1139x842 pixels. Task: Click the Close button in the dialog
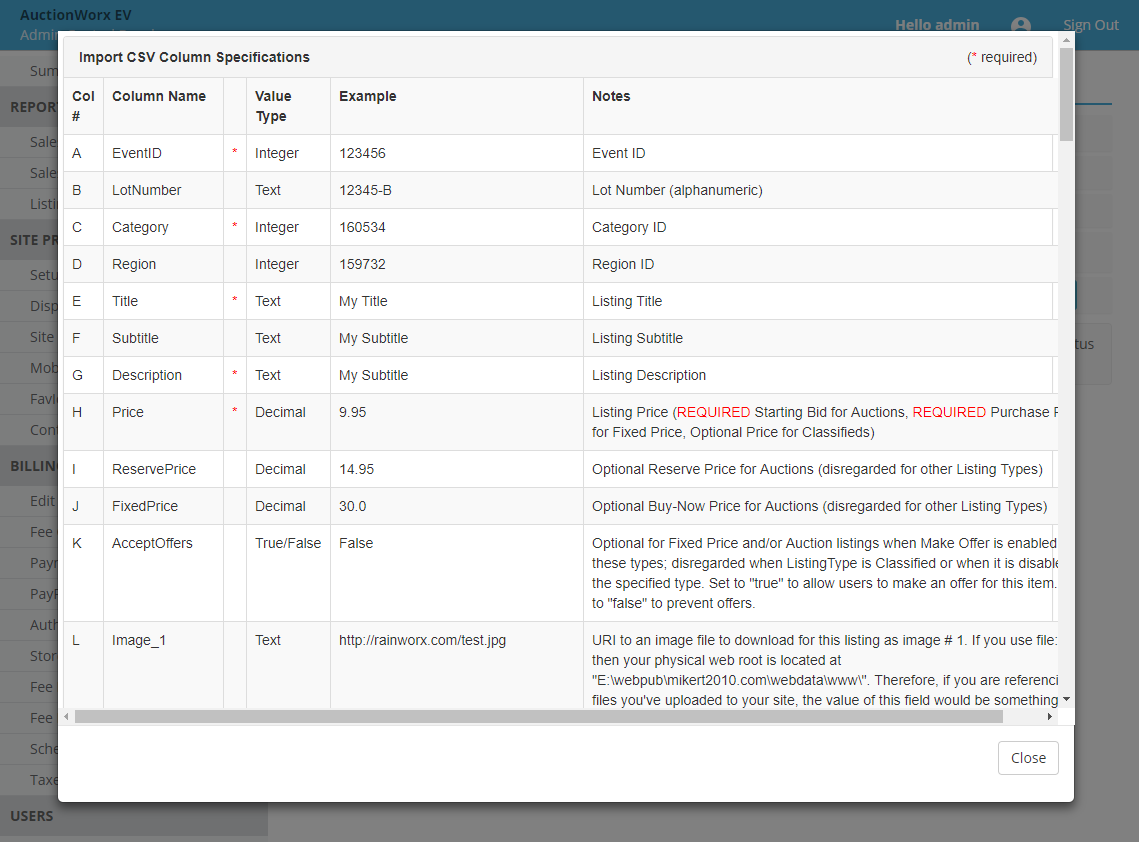click(x=1027, y=758)
